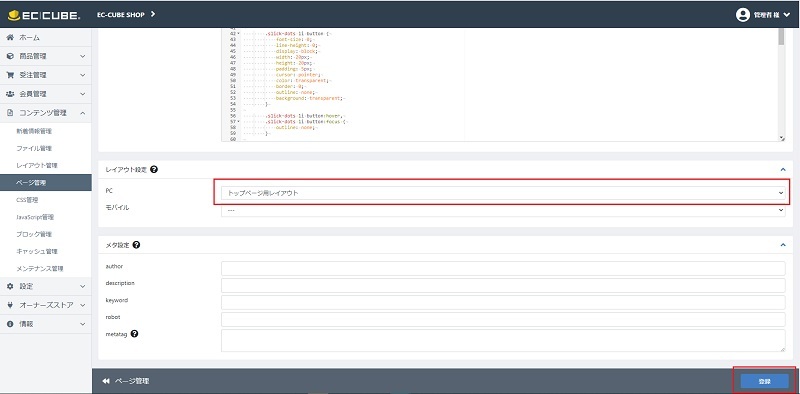The width and height of the screenshot is (800, 394).
Task: Collapse メタ設定 panel chevron
Action: pos(783,244)
